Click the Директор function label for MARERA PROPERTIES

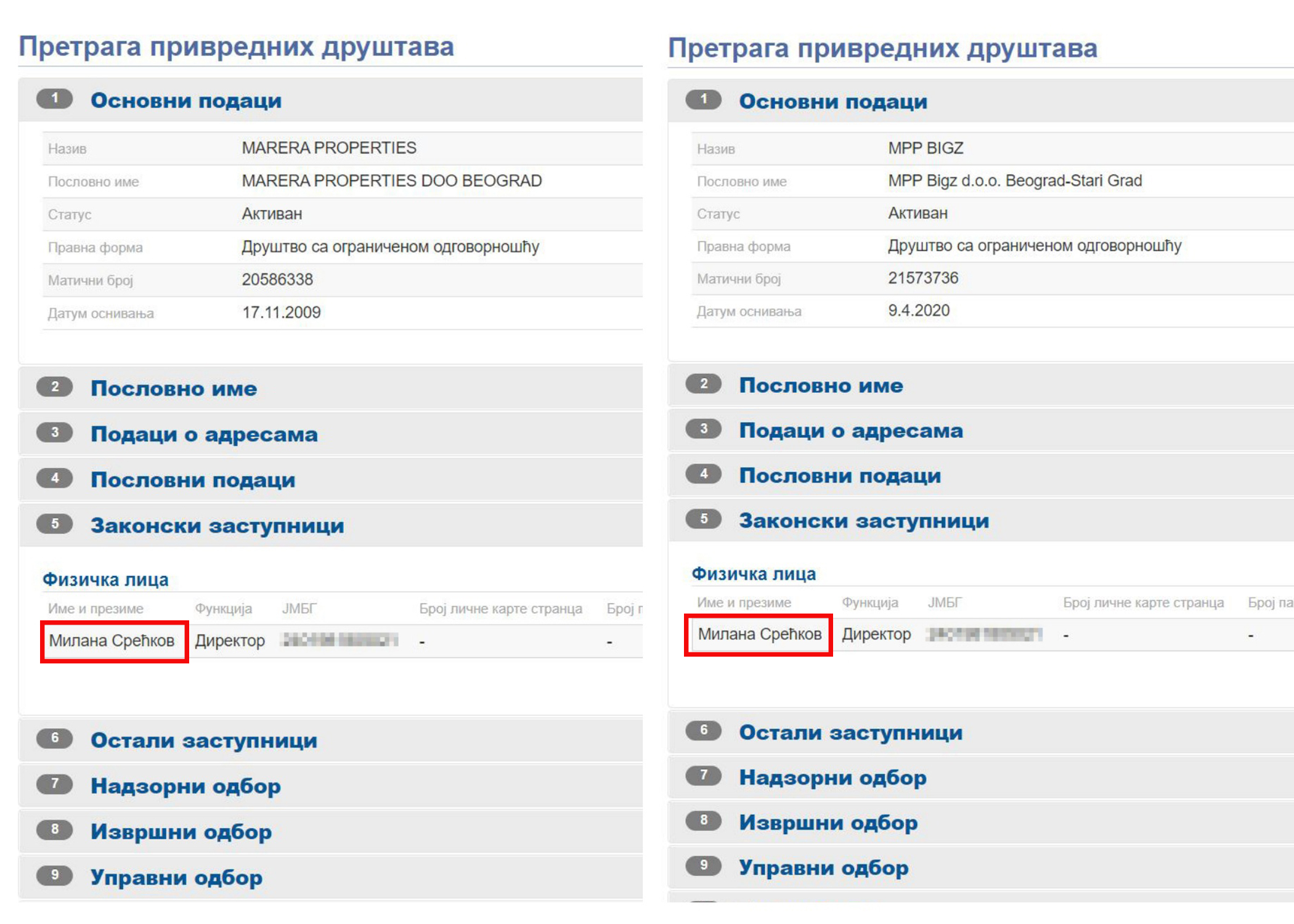(x=230, y=641)
